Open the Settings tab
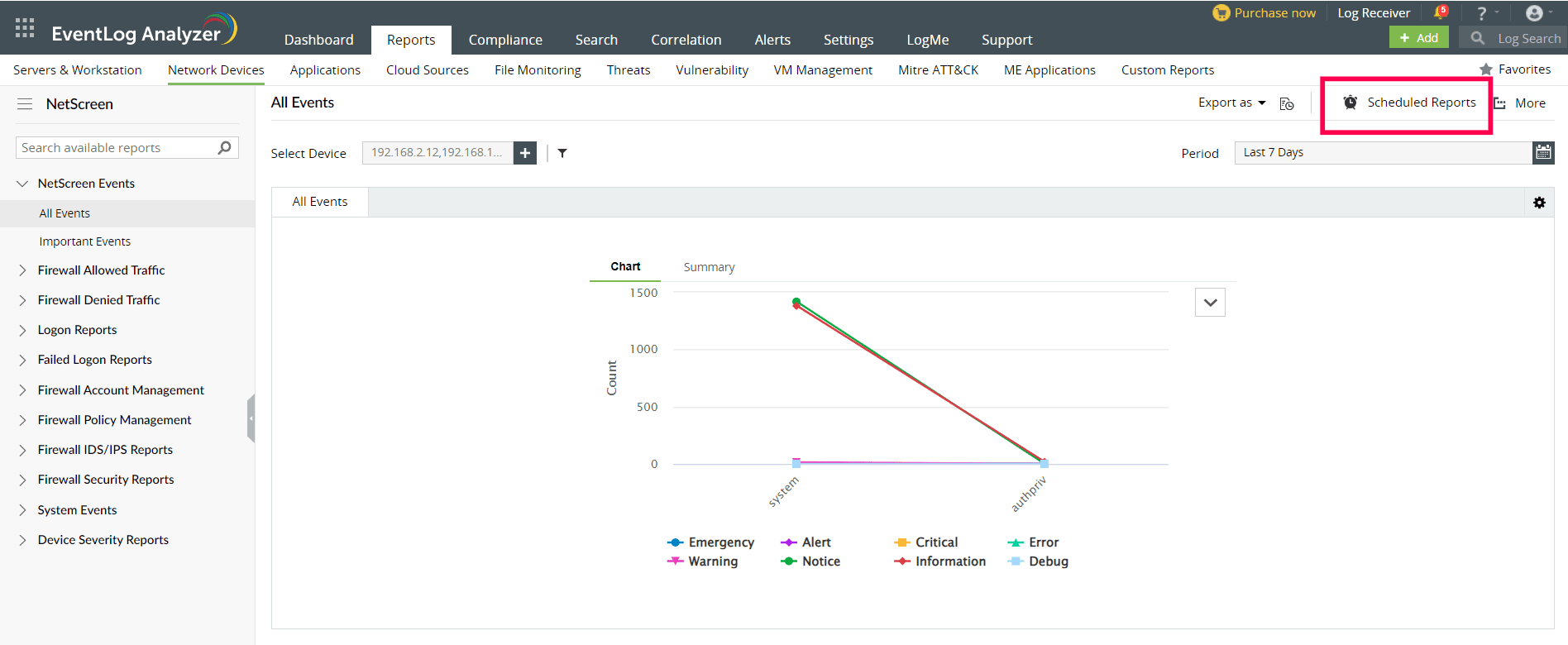 (849, 40)
